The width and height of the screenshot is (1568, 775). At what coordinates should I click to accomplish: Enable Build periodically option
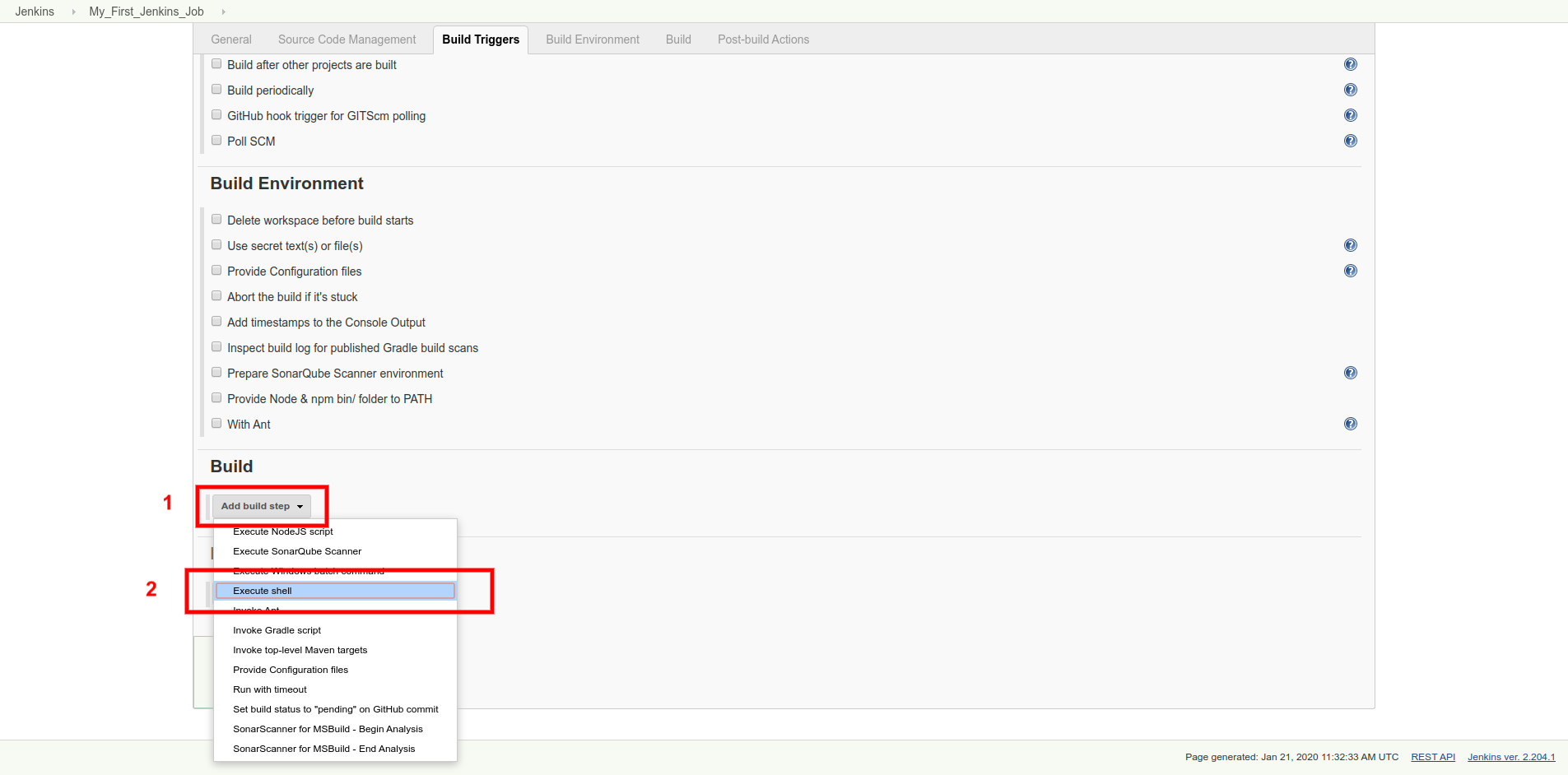[x=216, y=89]
